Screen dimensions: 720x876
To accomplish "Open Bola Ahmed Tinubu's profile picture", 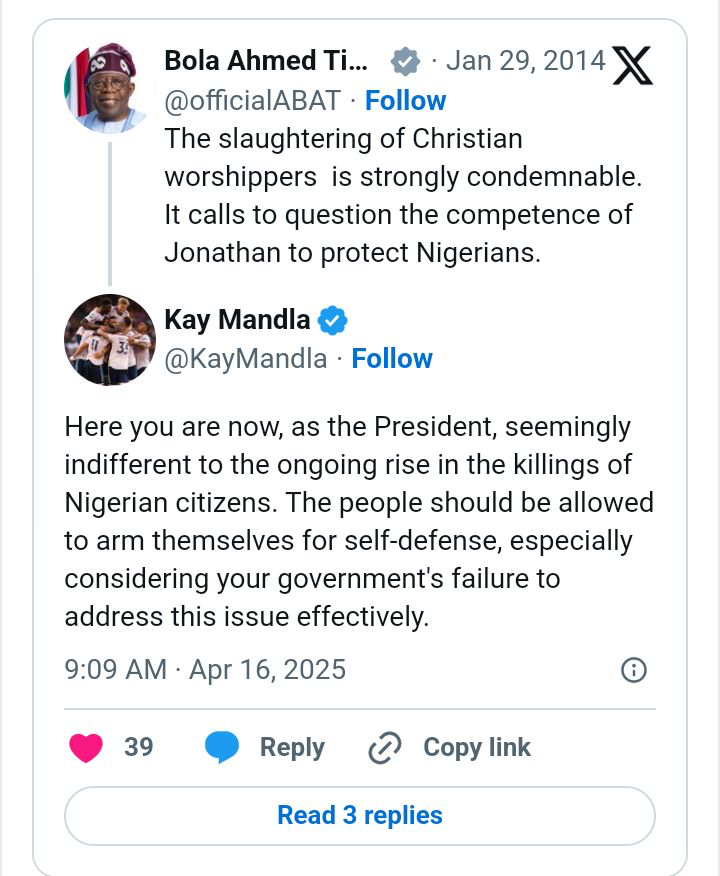I will click(108, 88).
